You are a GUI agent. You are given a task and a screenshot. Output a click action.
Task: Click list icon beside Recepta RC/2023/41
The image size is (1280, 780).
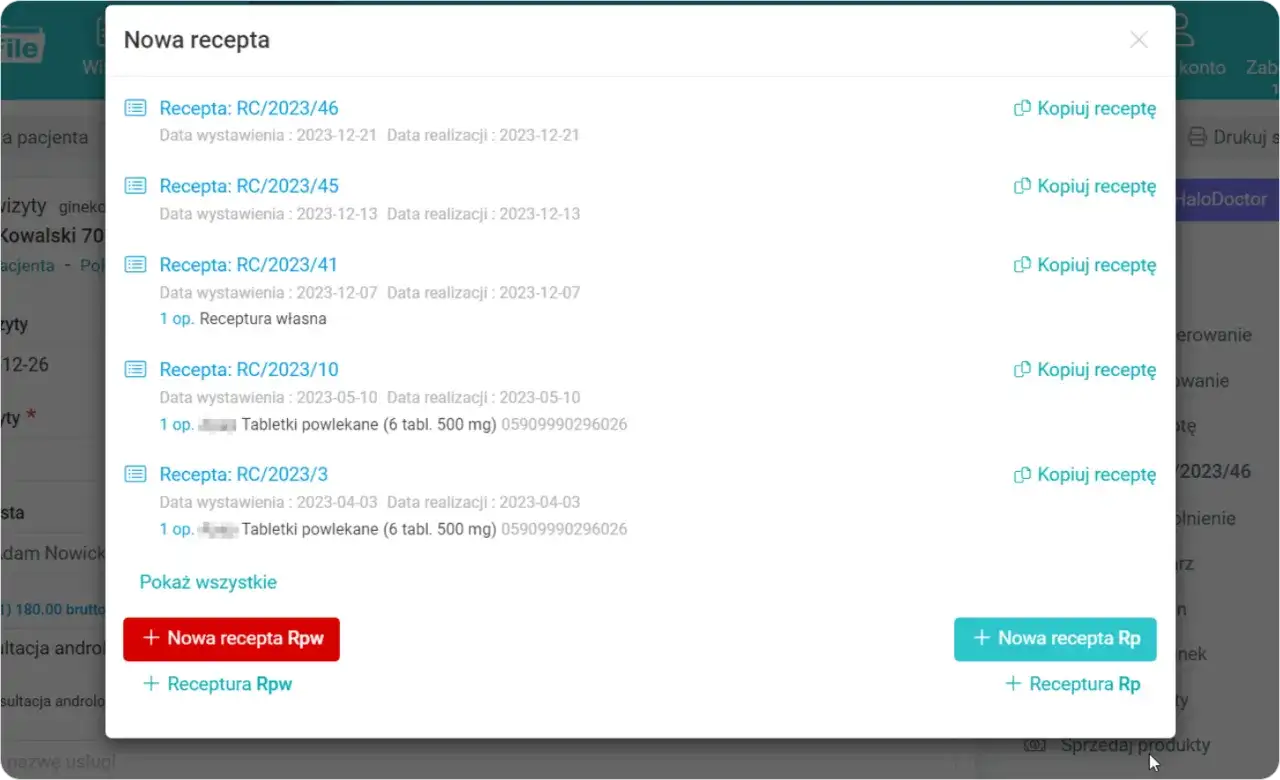pyautogui.click(x=135, y=265)
